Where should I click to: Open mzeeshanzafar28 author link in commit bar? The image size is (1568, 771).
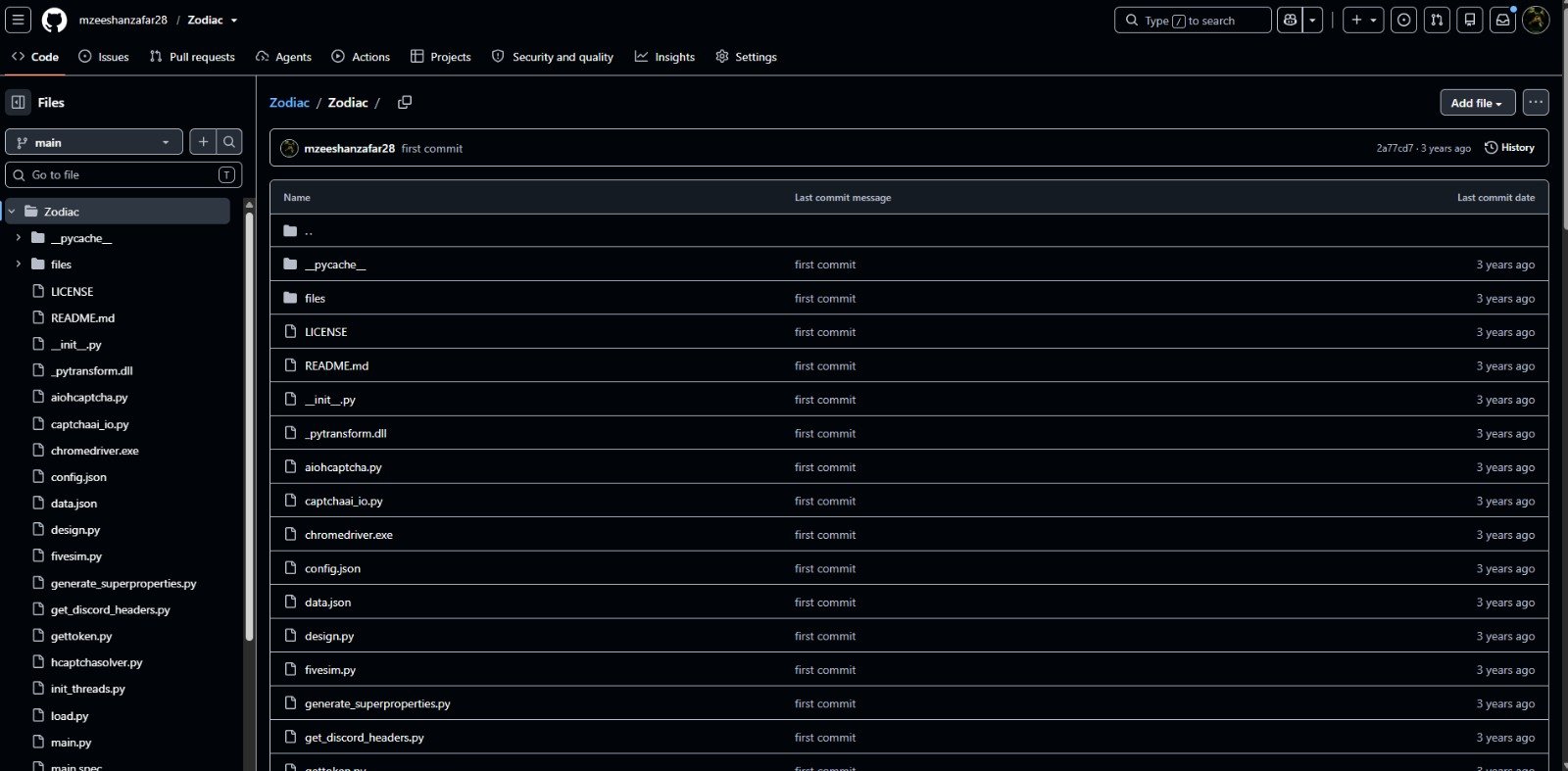(x=349, y=148)
